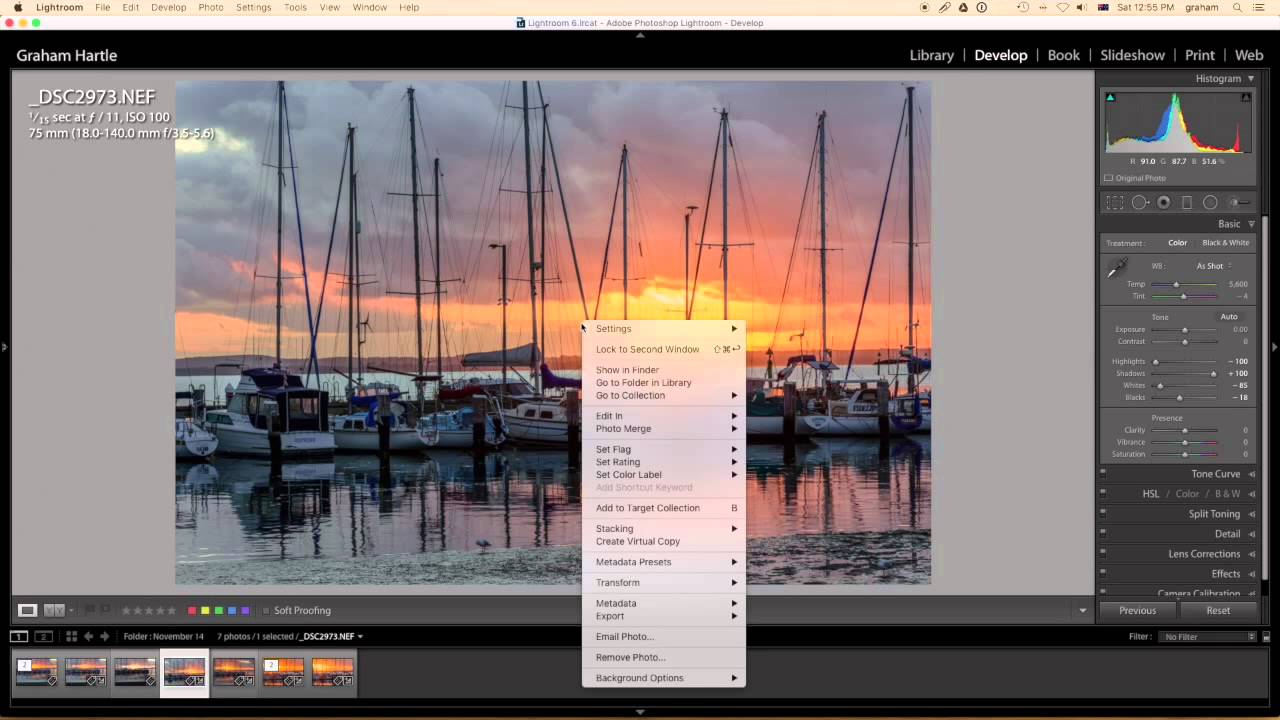
Task: Click the main window '1' display button
Action: (19, 636)
